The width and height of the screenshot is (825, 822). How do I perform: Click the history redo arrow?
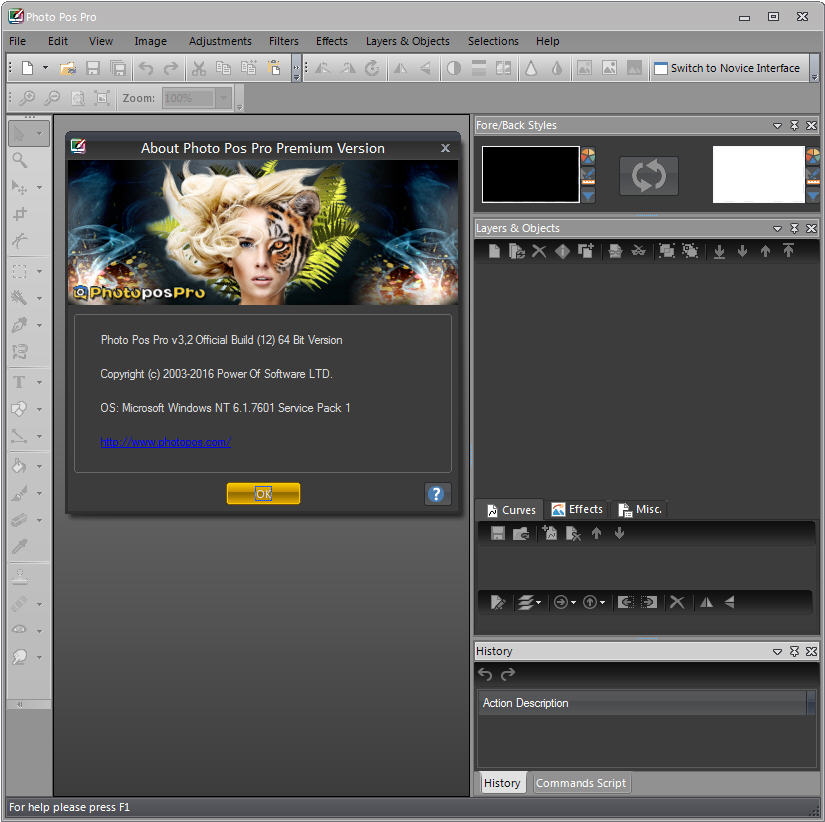coord(508,674)
